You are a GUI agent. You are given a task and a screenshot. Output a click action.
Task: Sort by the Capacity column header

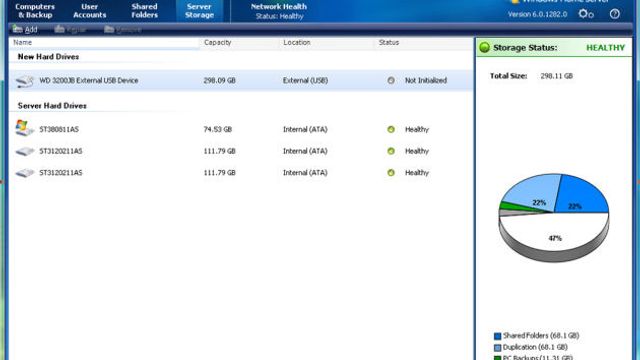[218, 42]
